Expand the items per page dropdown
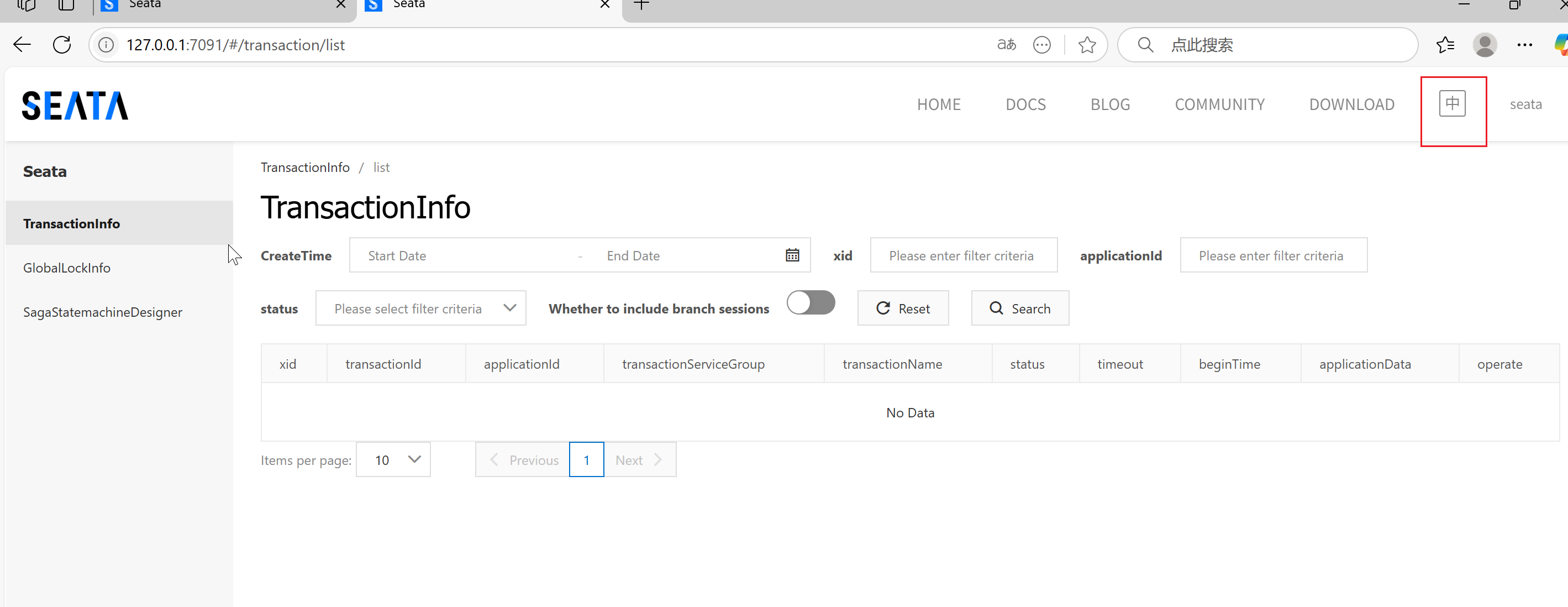This screenshot has height=607, width=1568. (x=393, y=459)
